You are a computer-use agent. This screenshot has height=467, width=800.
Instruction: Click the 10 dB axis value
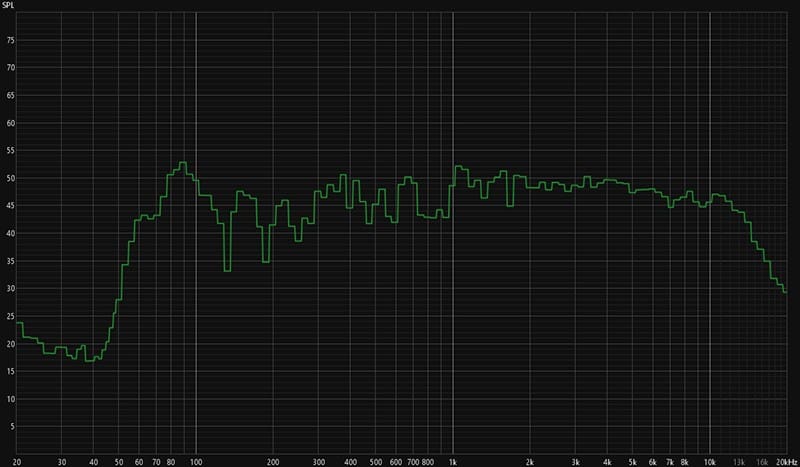pyautogui.click(x=11, y=399)
